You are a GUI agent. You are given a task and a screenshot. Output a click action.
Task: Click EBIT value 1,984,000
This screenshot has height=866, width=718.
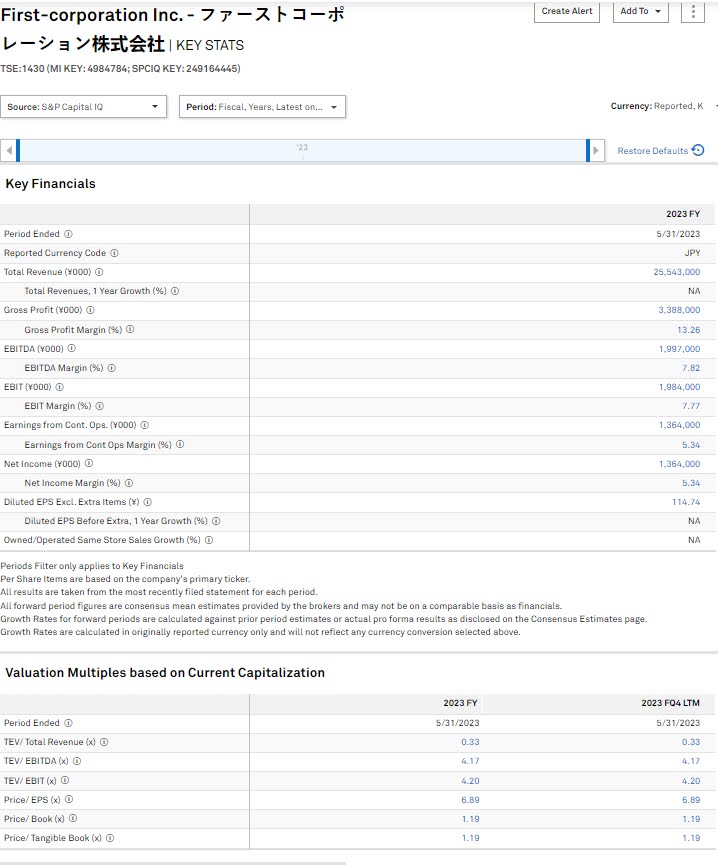pos(679,387)
